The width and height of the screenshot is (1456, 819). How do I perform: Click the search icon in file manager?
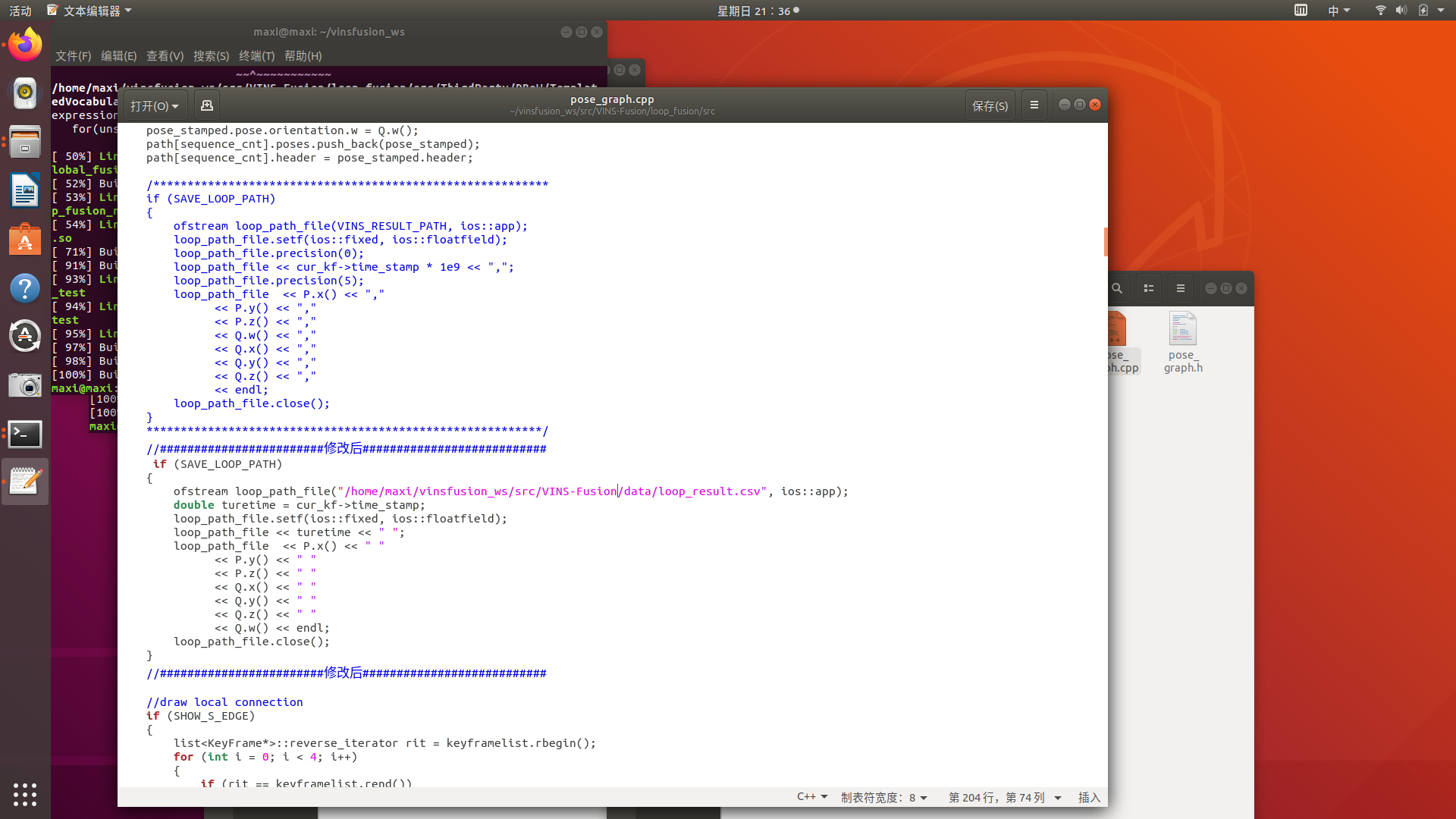click(x=1117, y=289)
